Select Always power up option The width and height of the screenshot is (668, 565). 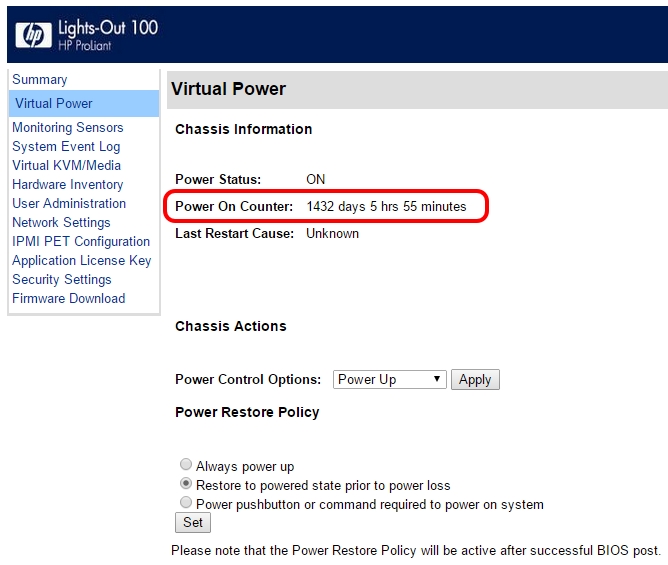click(186, 464)
